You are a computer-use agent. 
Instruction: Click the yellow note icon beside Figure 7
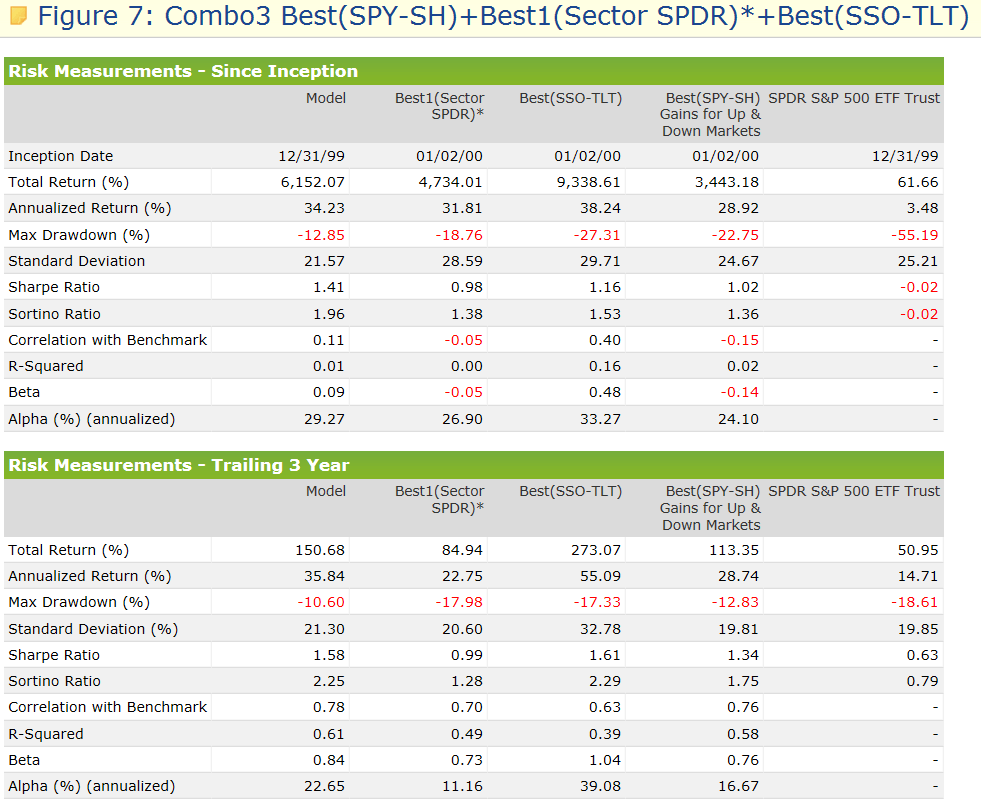19,16
